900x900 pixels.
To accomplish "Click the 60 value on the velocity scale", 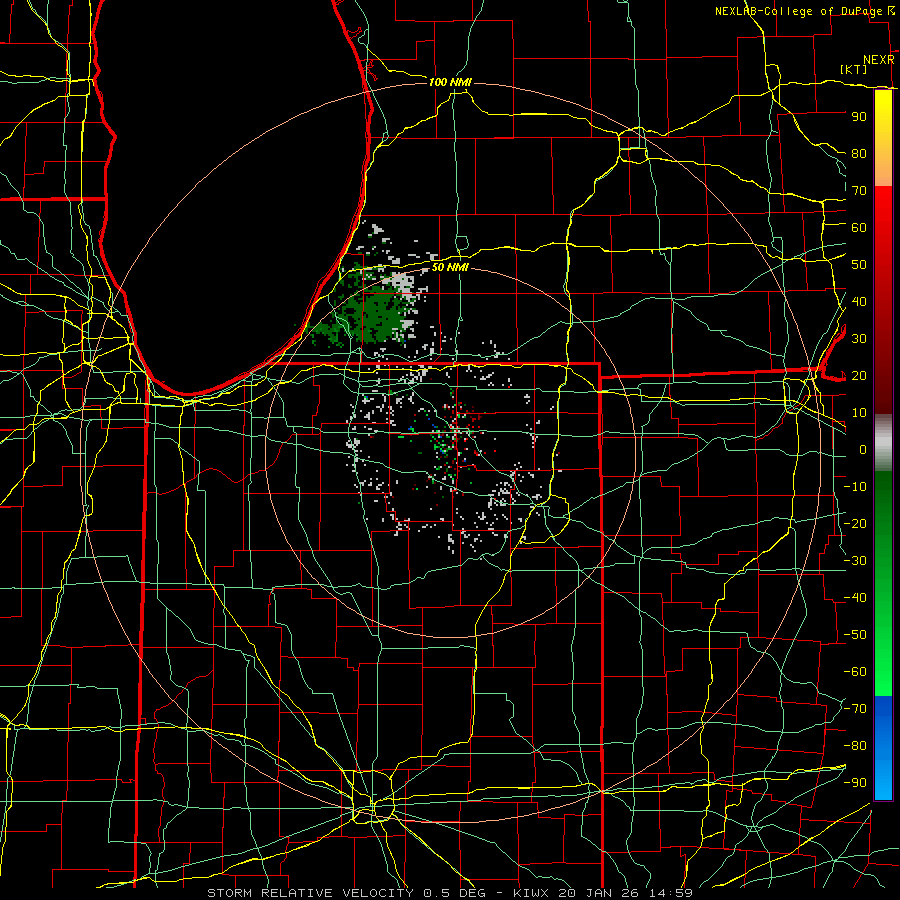I will pyautogui.click(x=859, y=227).
